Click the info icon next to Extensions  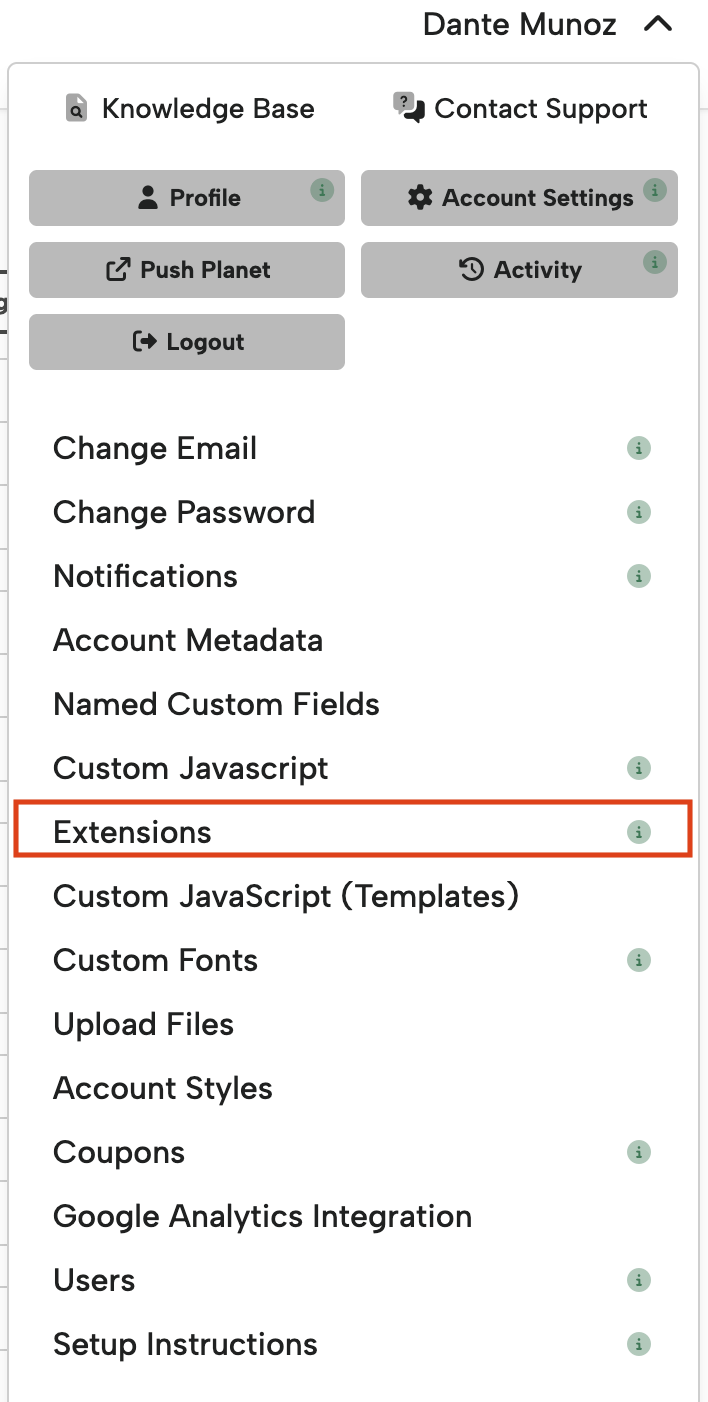click(x=639, y=831)
